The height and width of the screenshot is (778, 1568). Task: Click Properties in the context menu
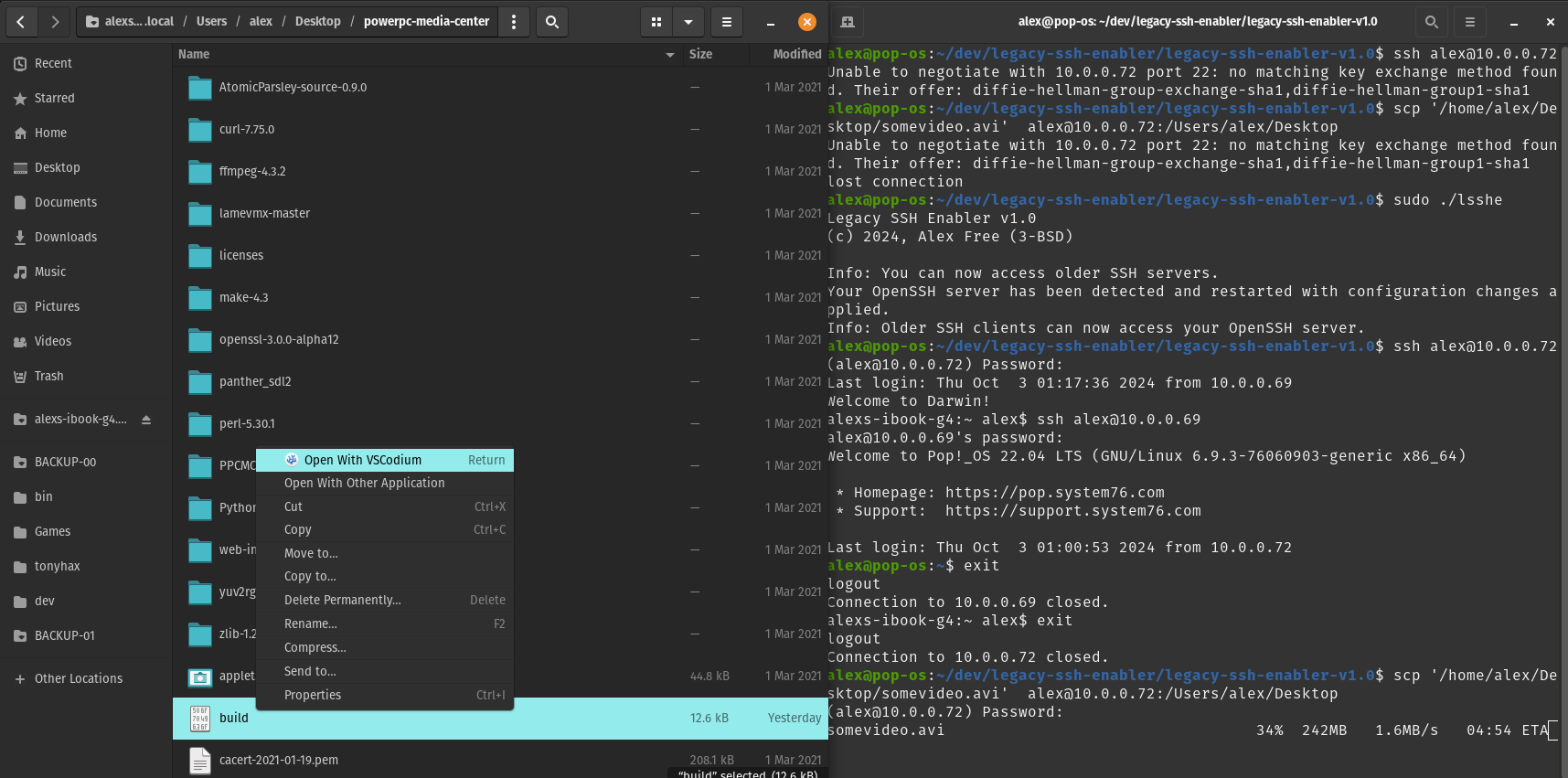[x=313, y=695]
